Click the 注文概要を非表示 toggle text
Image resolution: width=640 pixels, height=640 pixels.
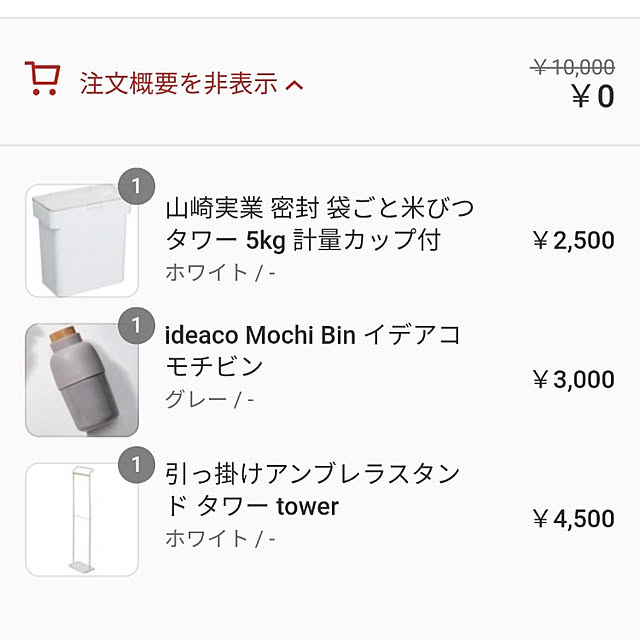point(179,83)
